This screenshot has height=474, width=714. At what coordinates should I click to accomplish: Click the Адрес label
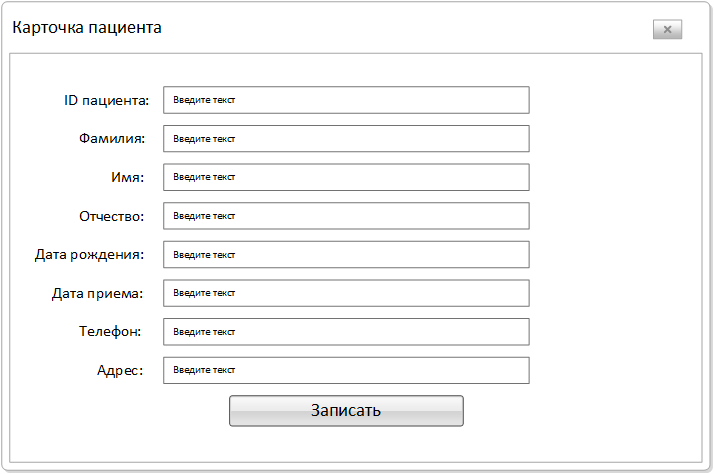click(120, 371)
